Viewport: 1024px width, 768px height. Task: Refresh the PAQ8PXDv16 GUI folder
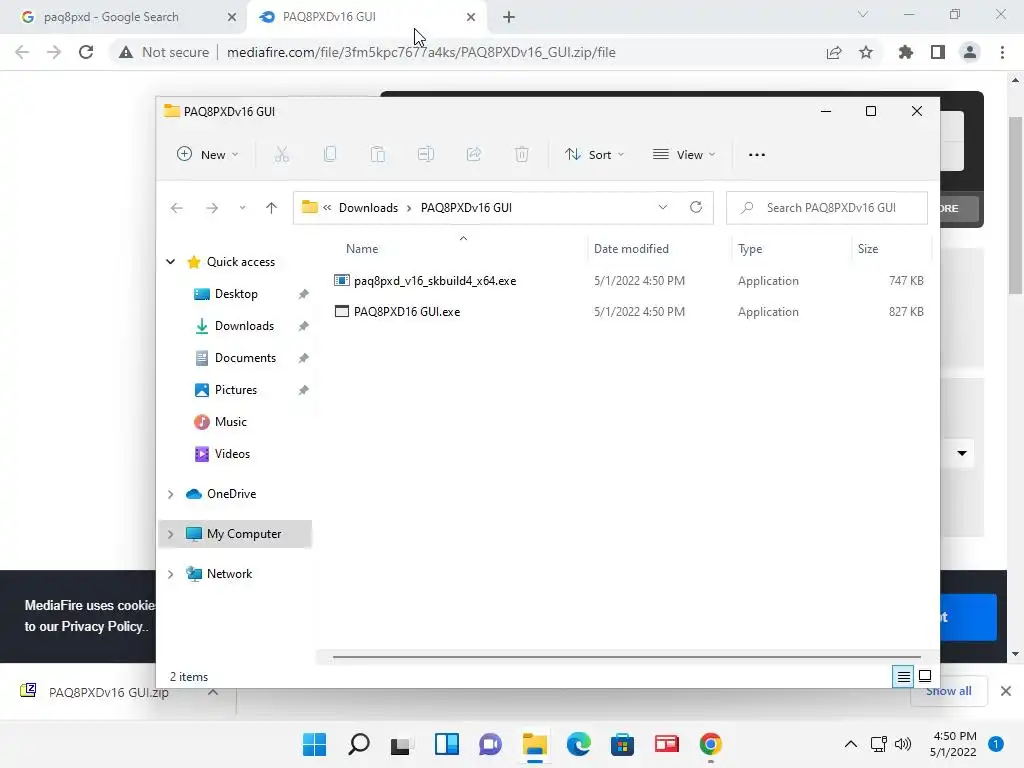[696, 207]
